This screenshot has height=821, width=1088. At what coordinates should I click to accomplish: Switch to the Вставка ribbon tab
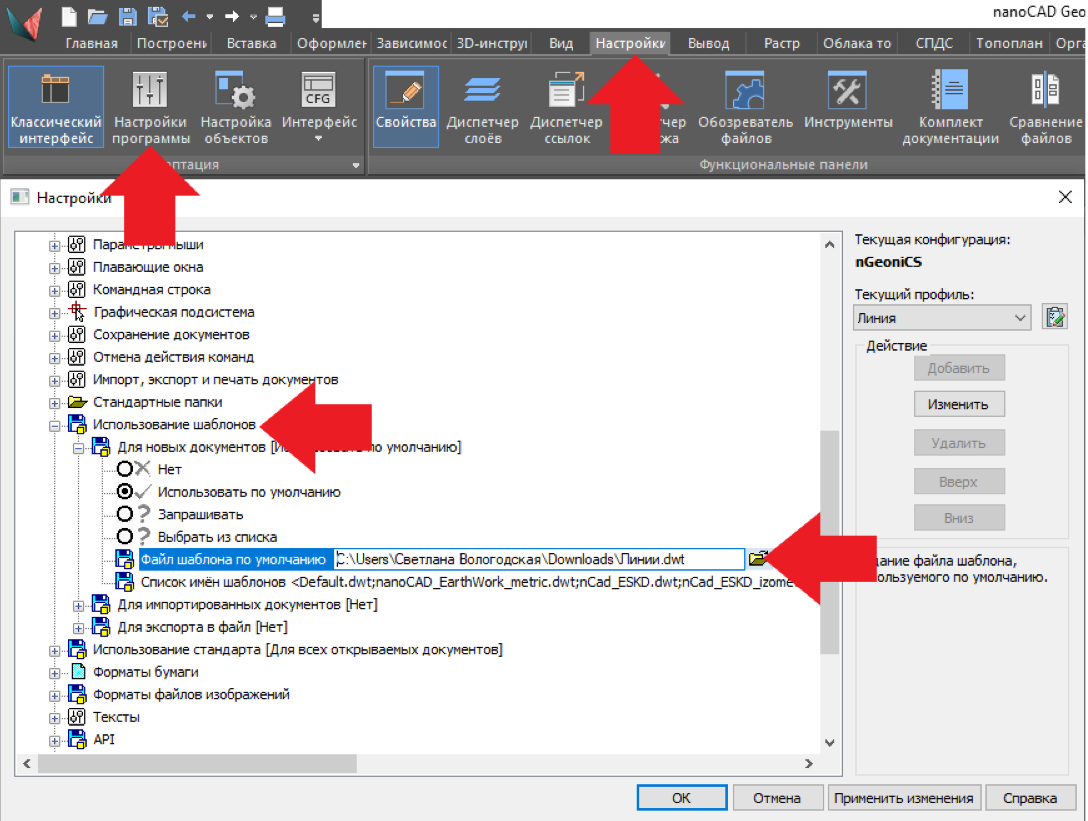[251, 43]
